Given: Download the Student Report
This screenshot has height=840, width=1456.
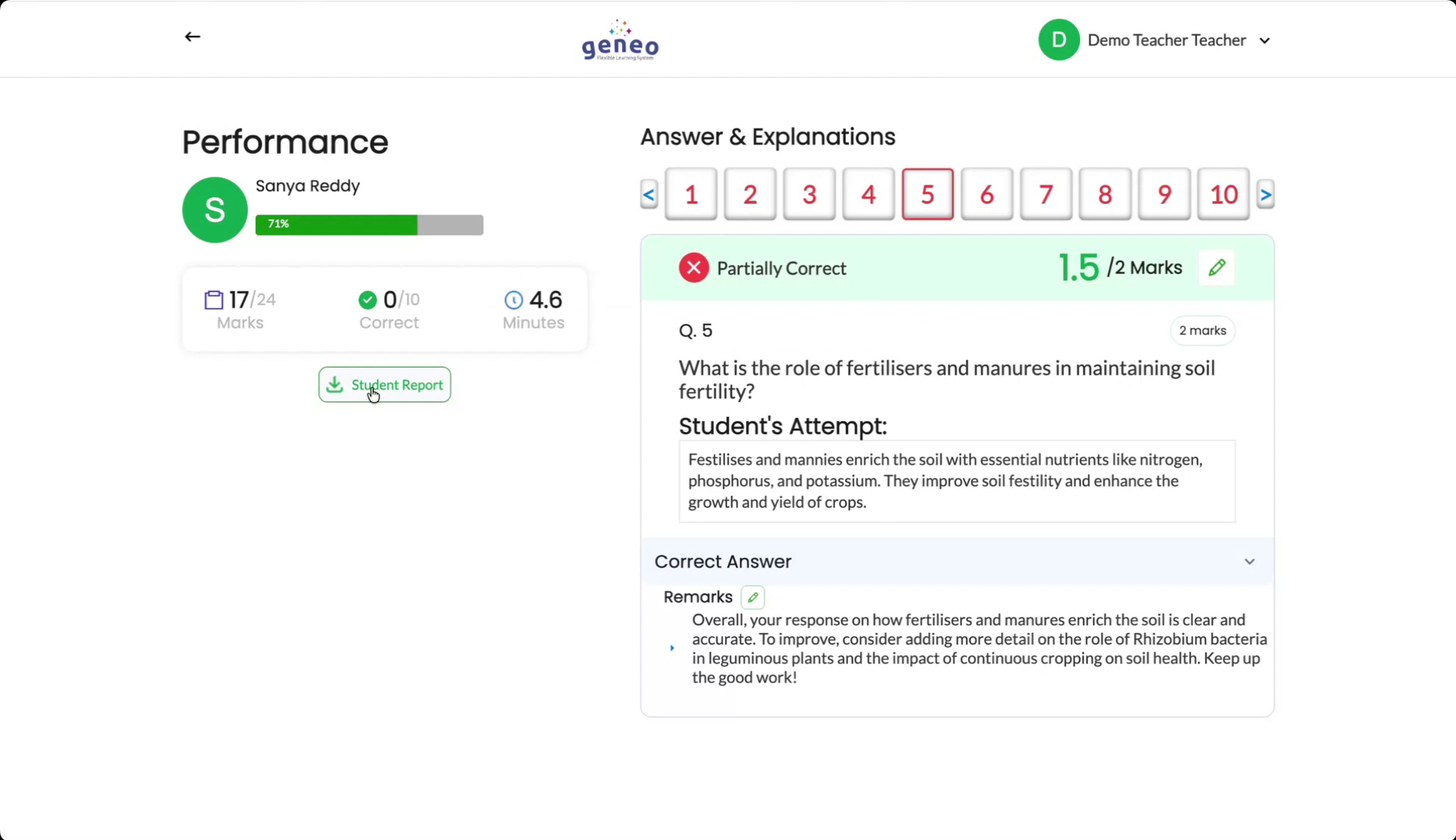Looking at the screenshot, I should pos(384,384).
